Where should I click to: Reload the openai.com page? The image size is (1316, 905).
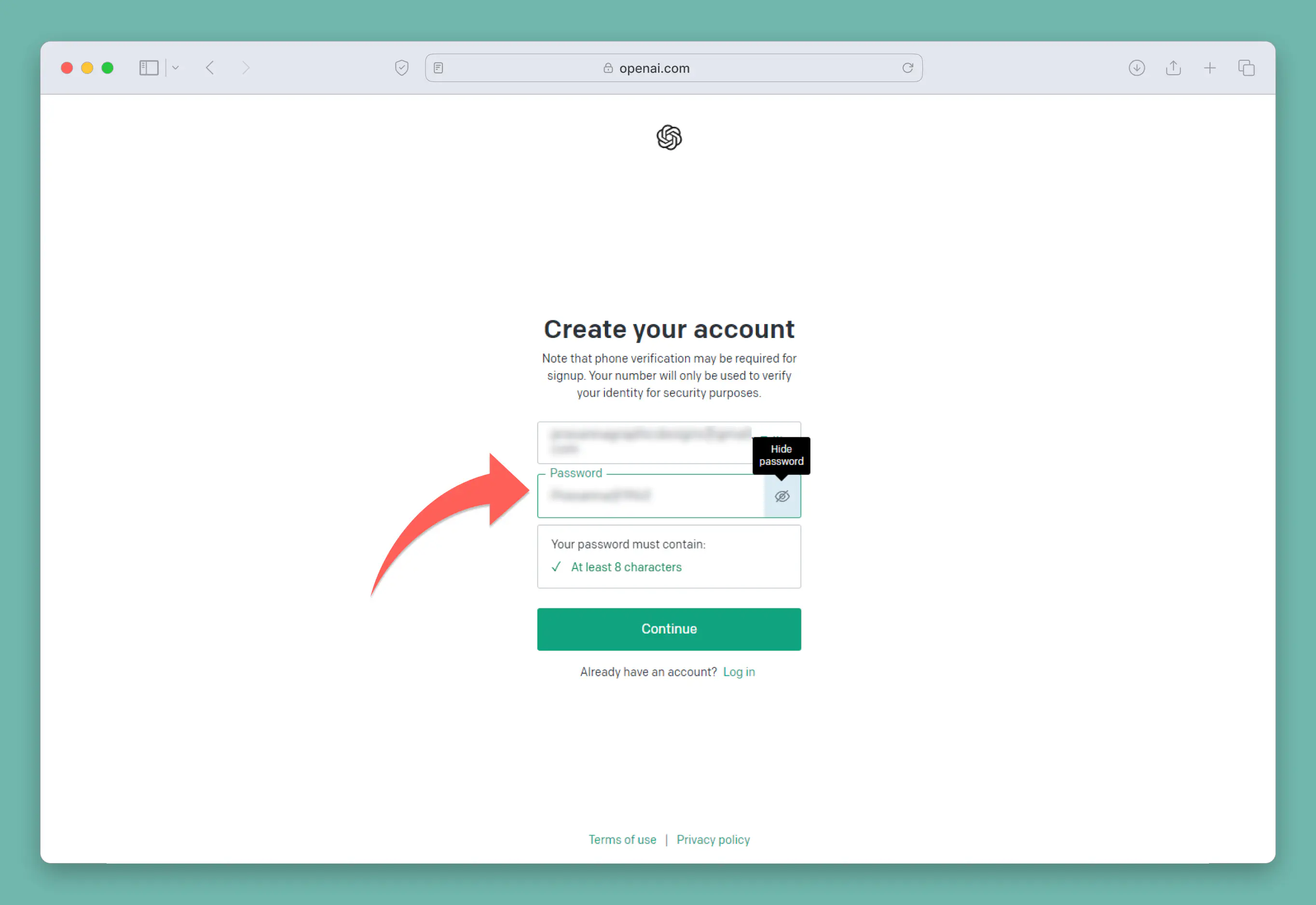[x=907, y=68]
